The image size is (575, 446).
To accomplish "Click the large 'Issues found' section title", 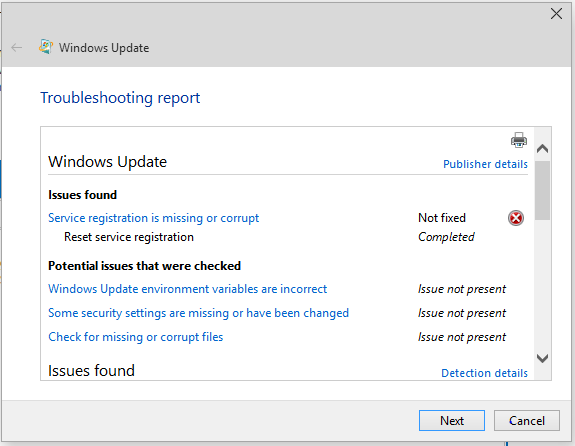I will [91, 370].
